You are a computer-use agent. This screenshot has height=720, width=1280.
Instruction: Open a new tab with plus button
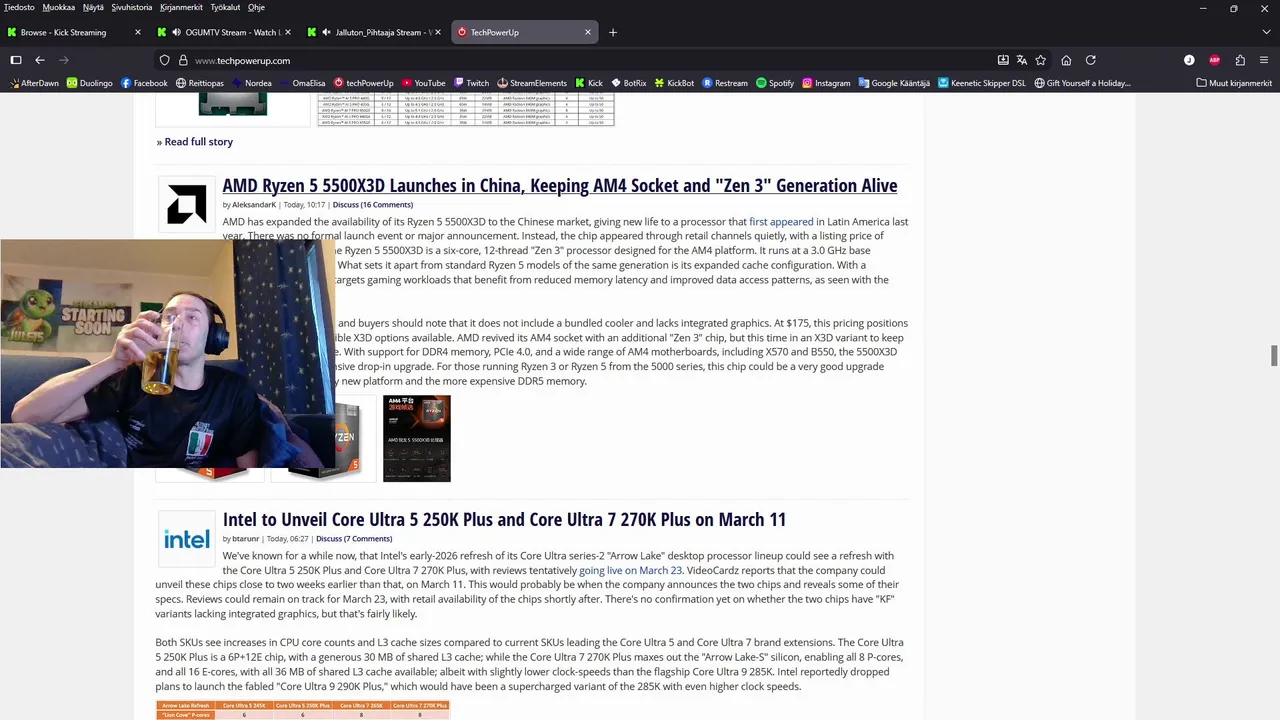613,32
